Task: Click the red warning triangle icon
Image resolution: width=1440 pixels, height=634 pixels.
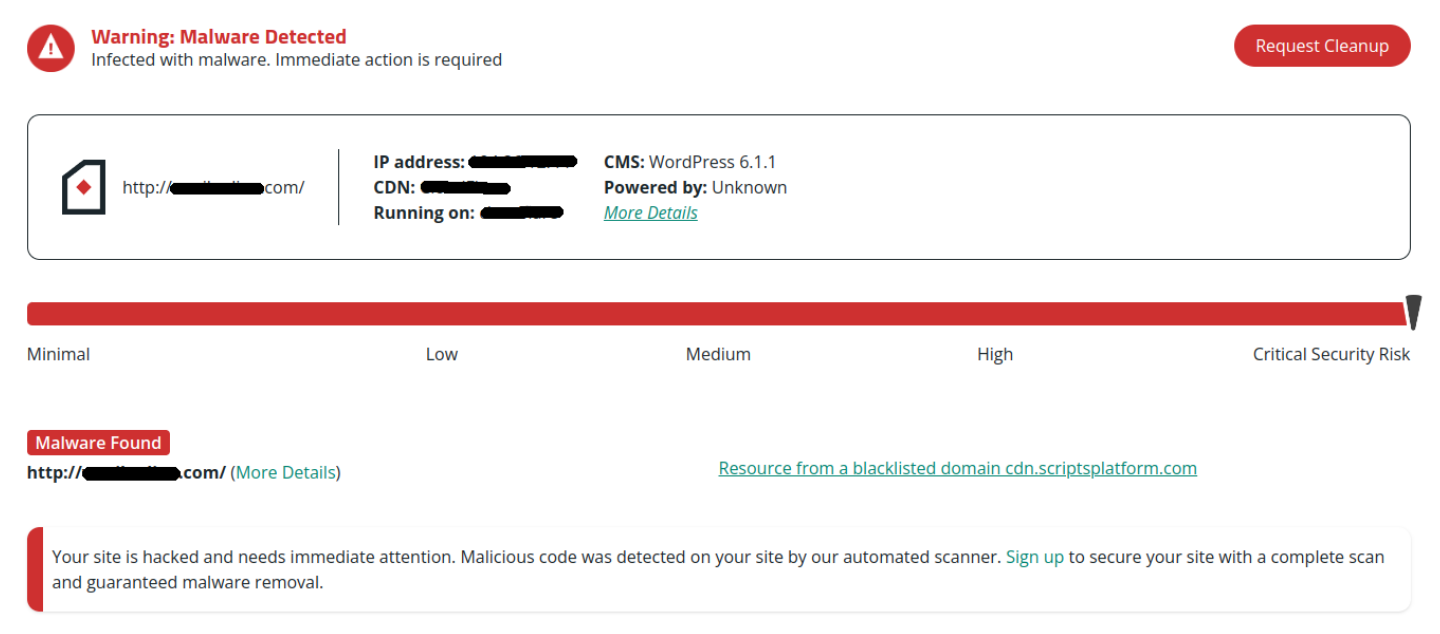Action: (x=51, y=47)
